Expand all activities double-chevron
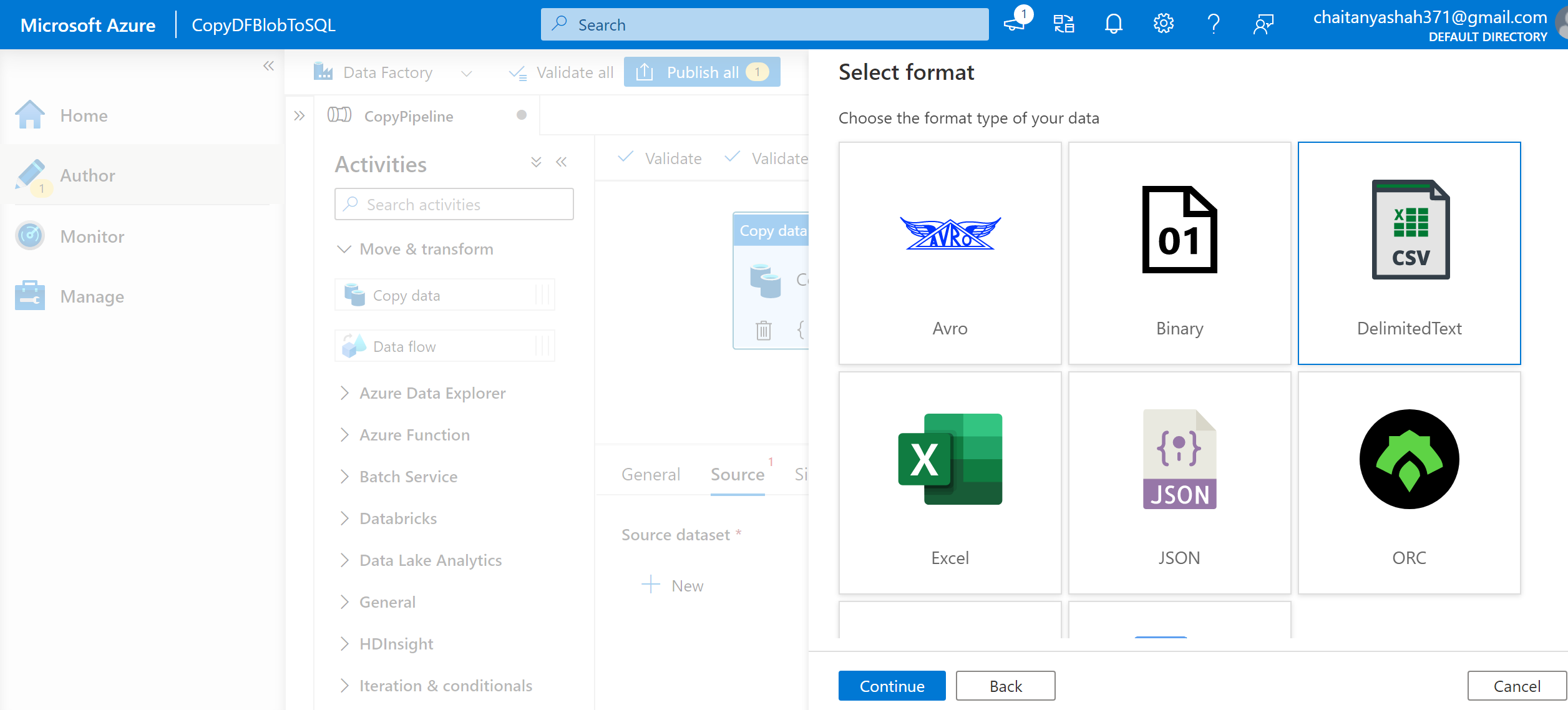Screen dimensions: 1568x710 [536, 162]
